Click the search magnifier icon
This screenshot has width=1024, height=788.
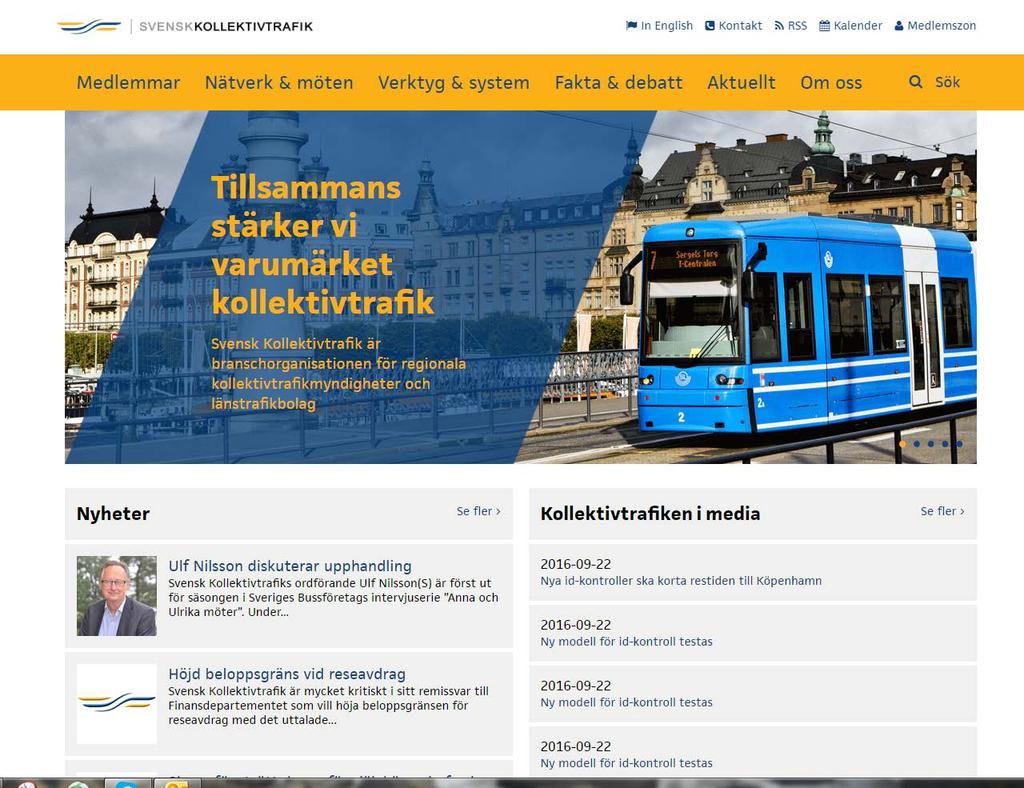coord(916,82)
